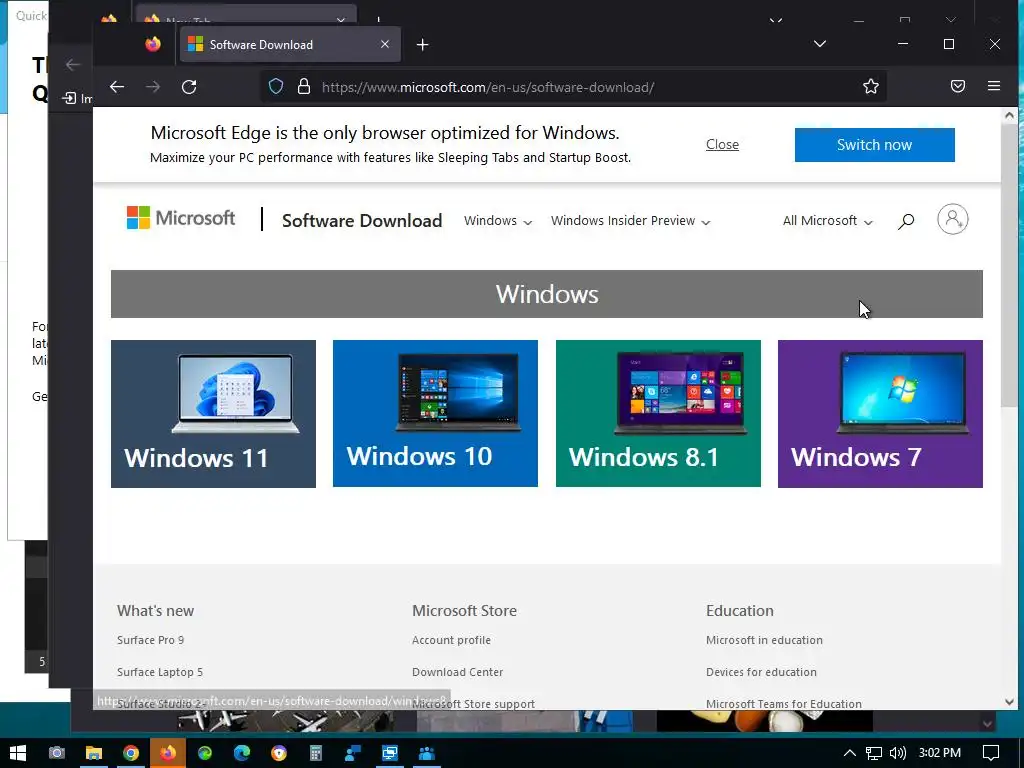Open the site search magnifier icon

[x=906, y=221]
